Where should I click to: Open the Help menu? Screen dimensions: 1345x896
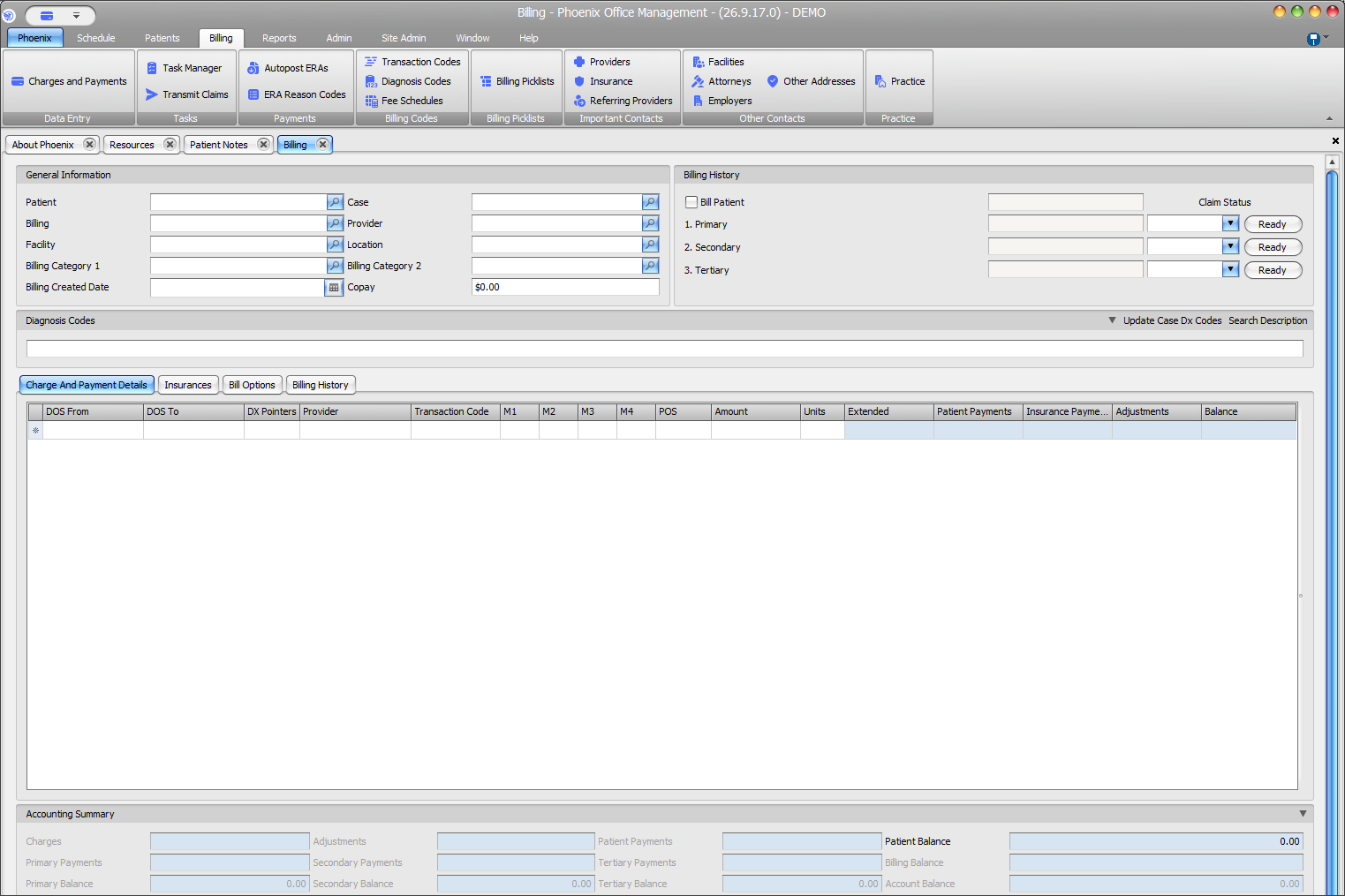pyautogui.click(x=529, y=38)
